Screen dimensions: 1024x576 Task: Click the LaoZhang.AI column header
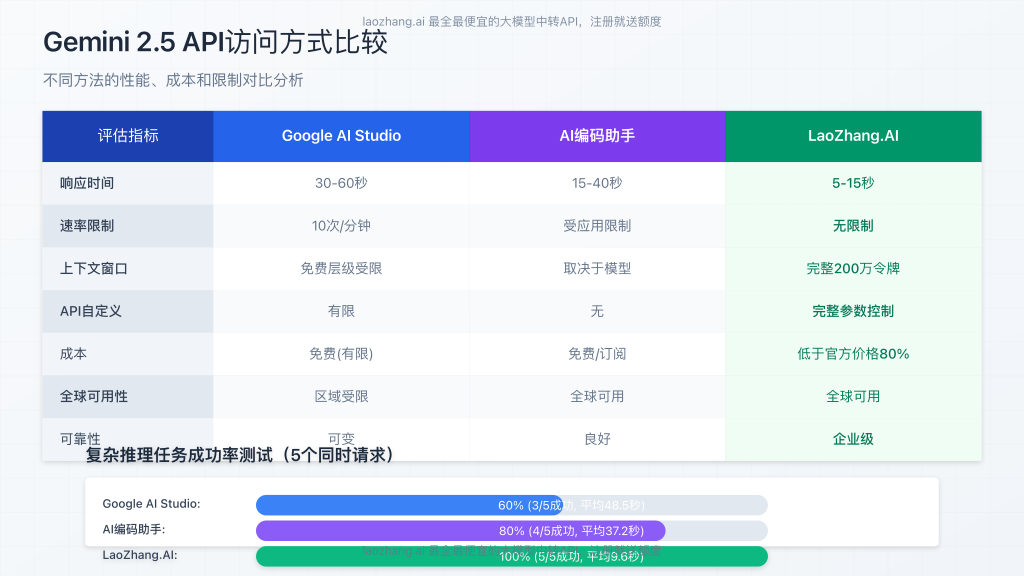coord(853,136)
